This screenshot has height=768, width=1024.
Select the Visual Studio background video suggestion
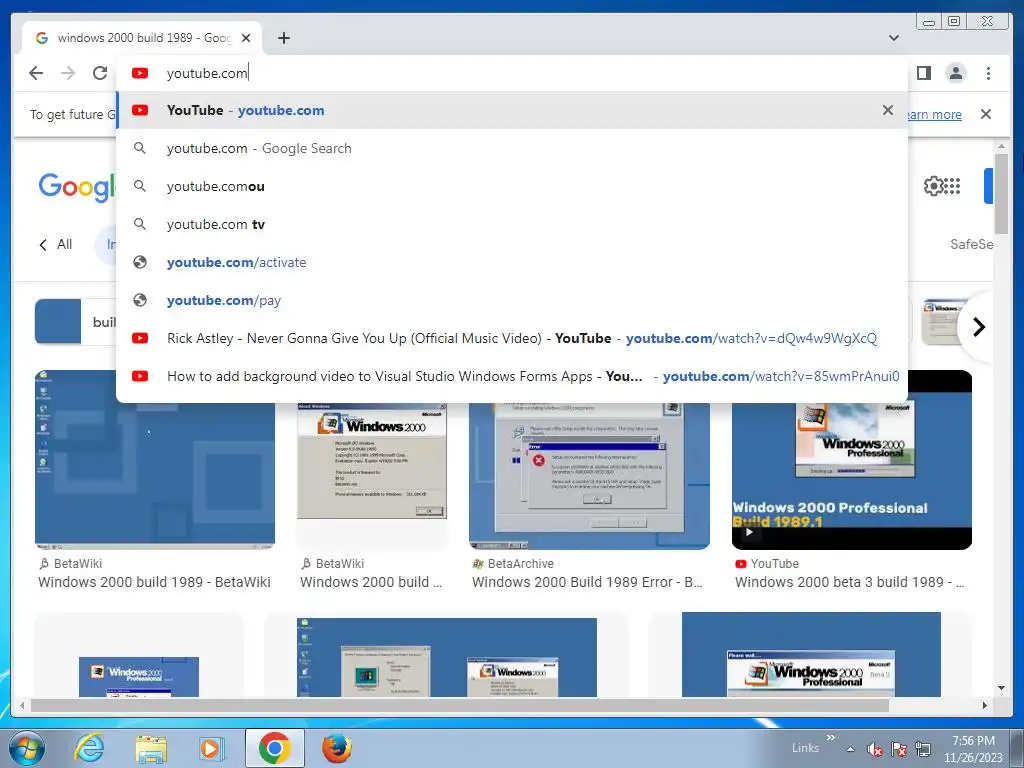point(512,376)
